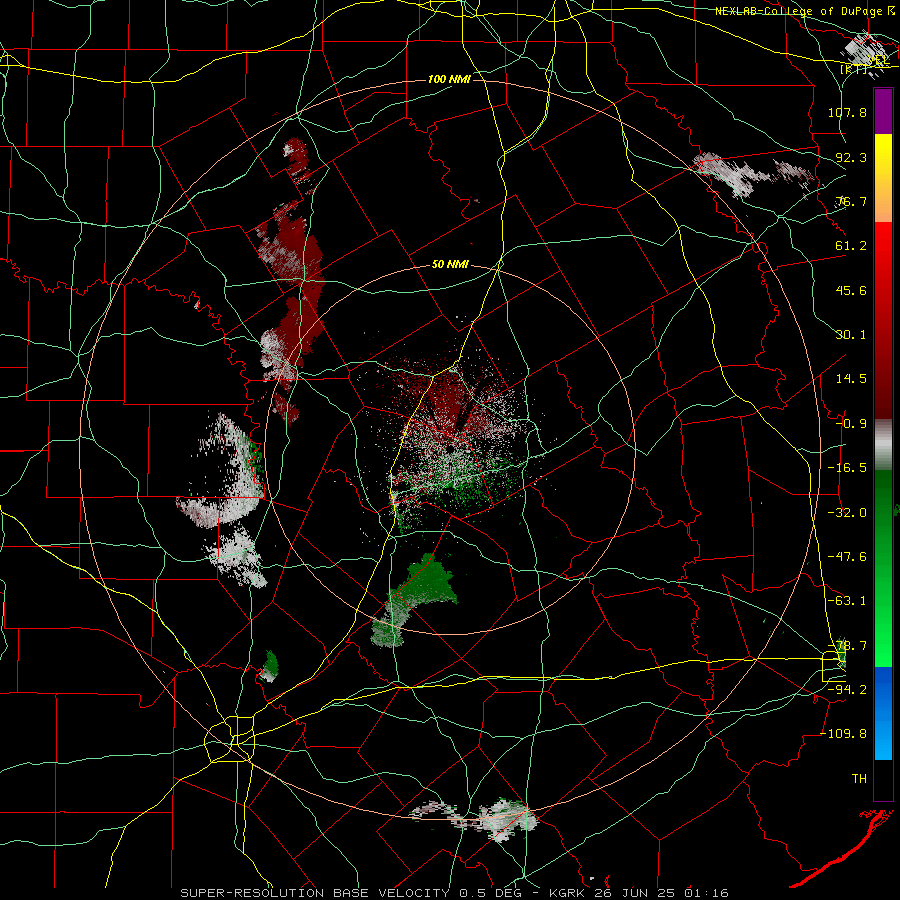The height and width of the screenshot is (900, 900).
Task: Select the -109.8 velocity scale value
Action: coord(844,734)
